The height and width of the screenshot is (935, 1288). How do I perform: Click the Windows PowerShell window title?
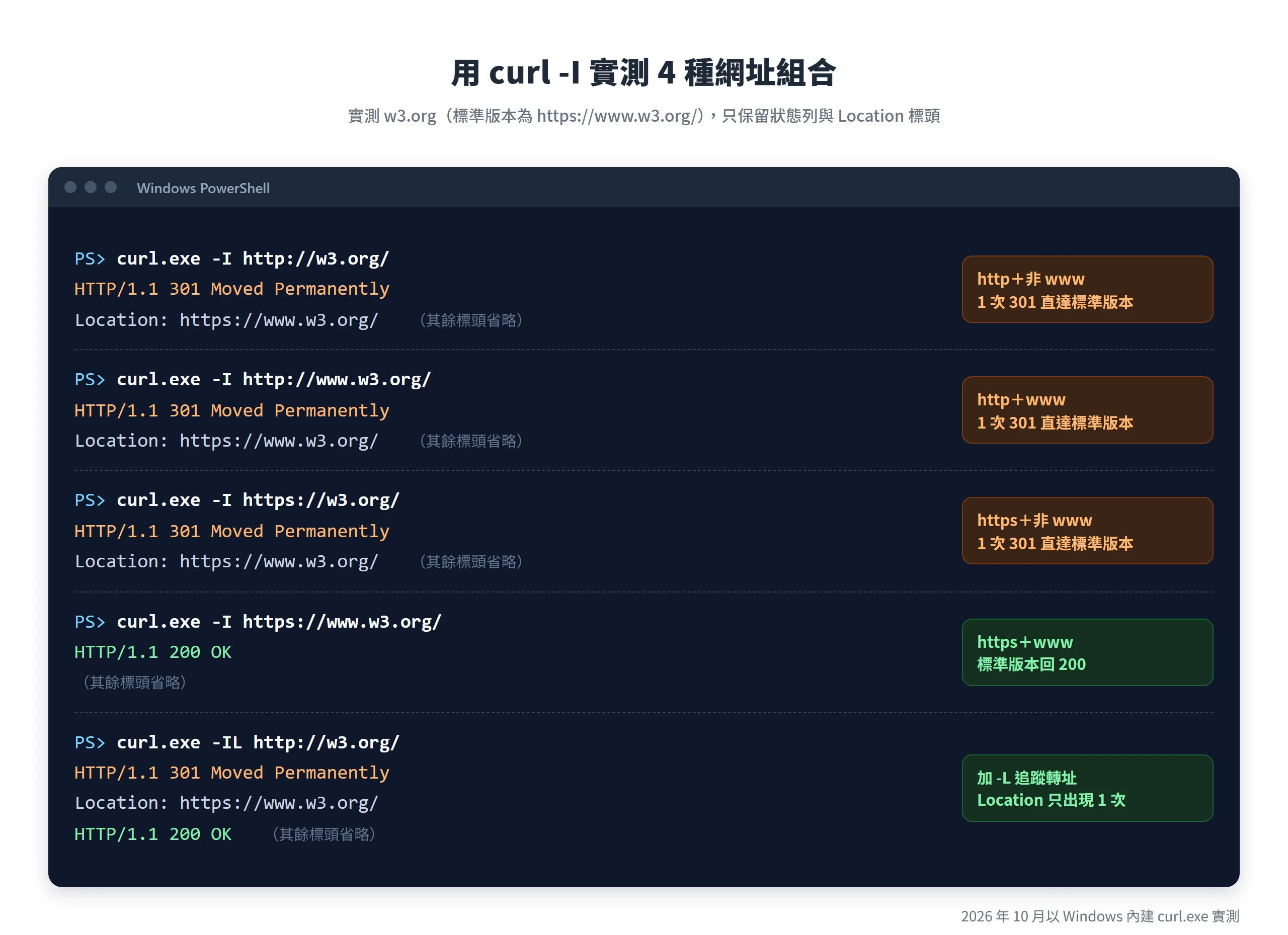tap(203, 188)
